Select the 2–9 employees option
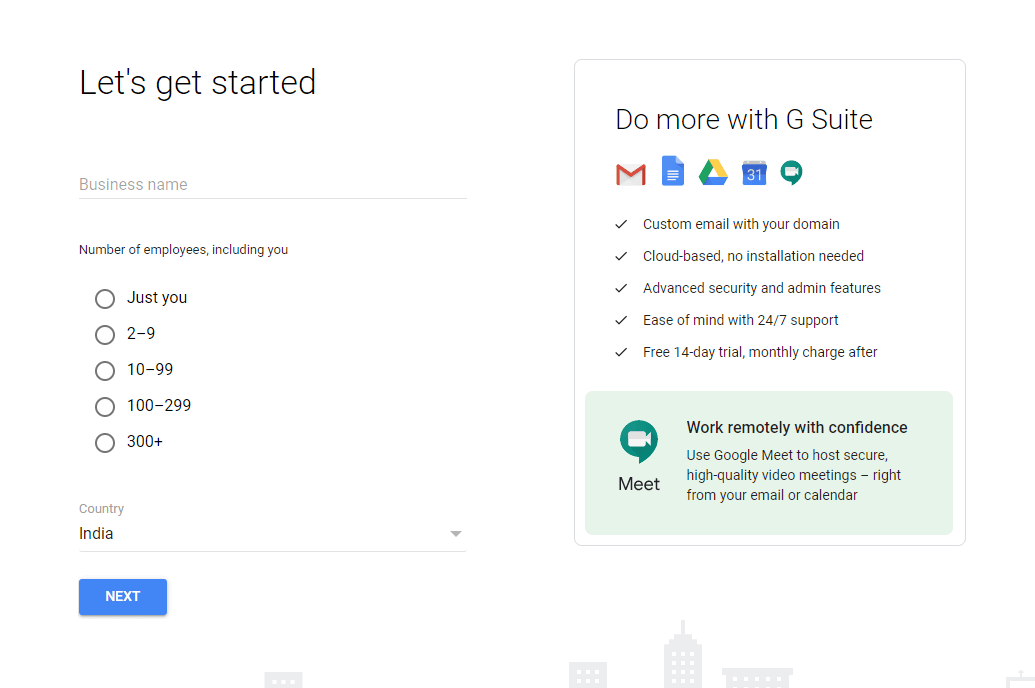 coord(105,334)
